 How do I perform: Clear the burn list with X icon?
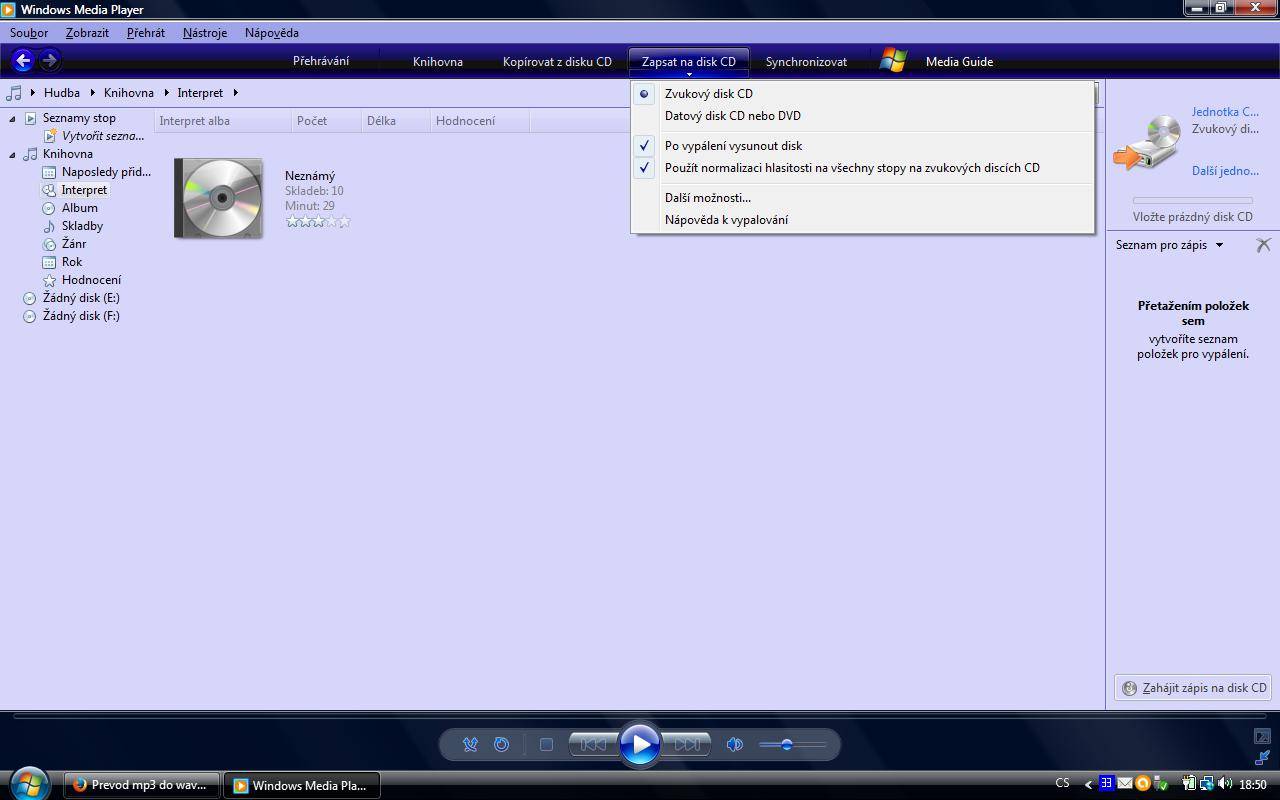click(1263, 245)
